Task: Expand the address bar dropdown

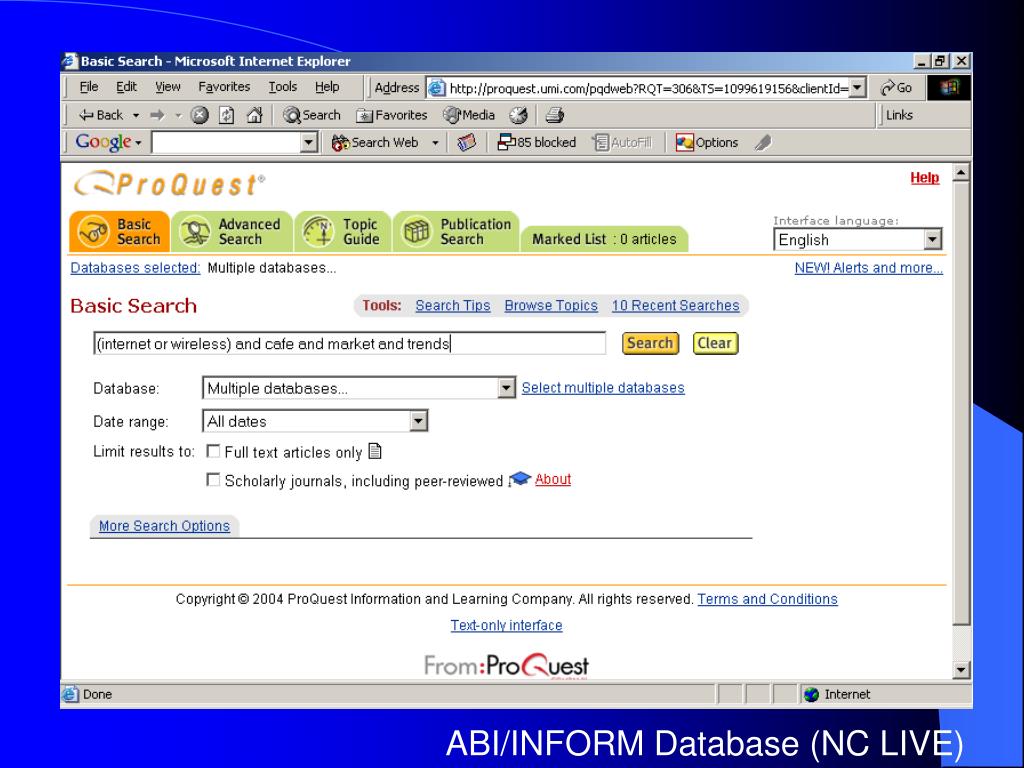Action: click(x=857, y=88)
